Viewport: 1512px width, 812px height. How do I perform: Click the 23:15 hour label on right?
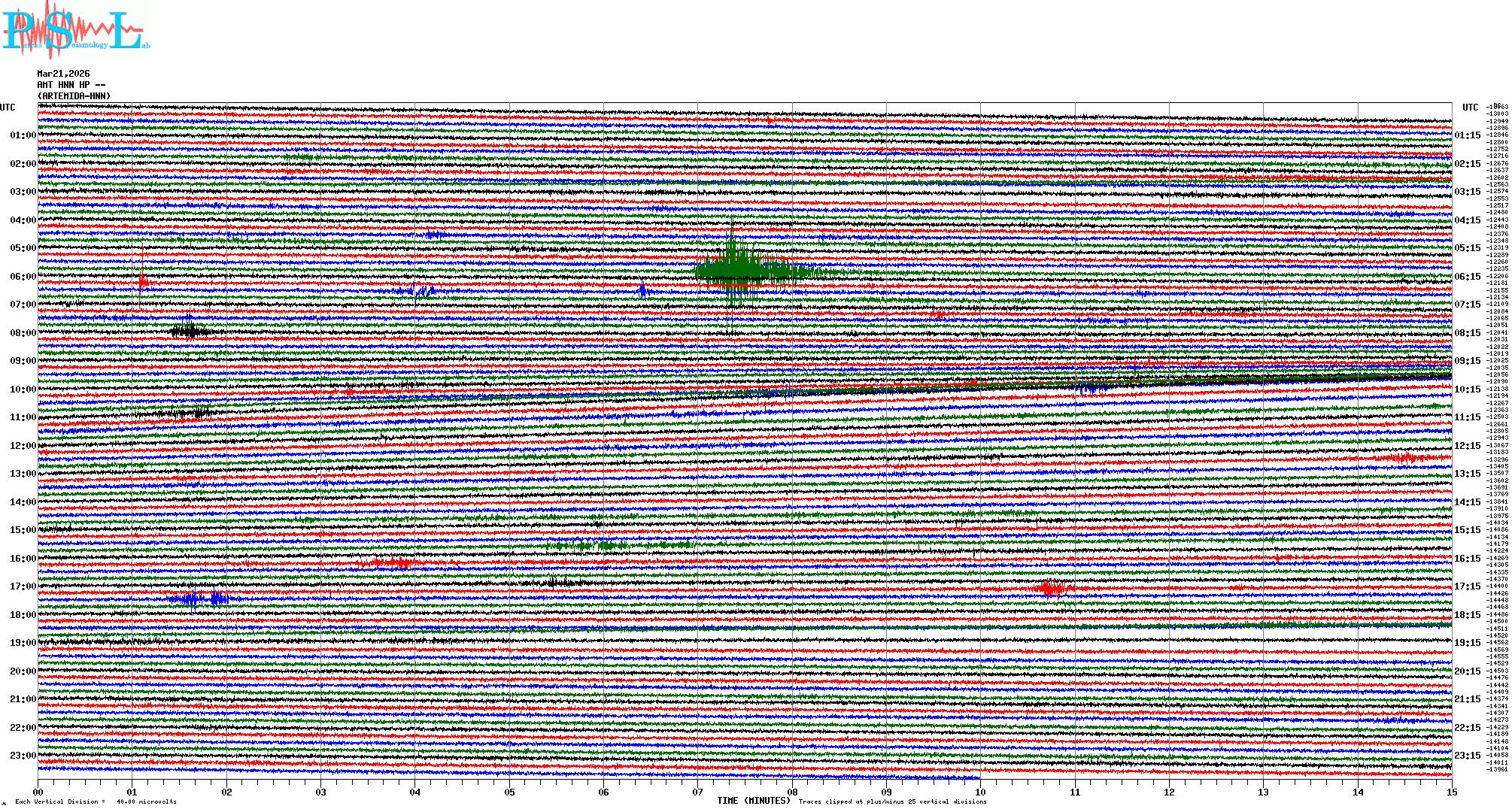1467,756
